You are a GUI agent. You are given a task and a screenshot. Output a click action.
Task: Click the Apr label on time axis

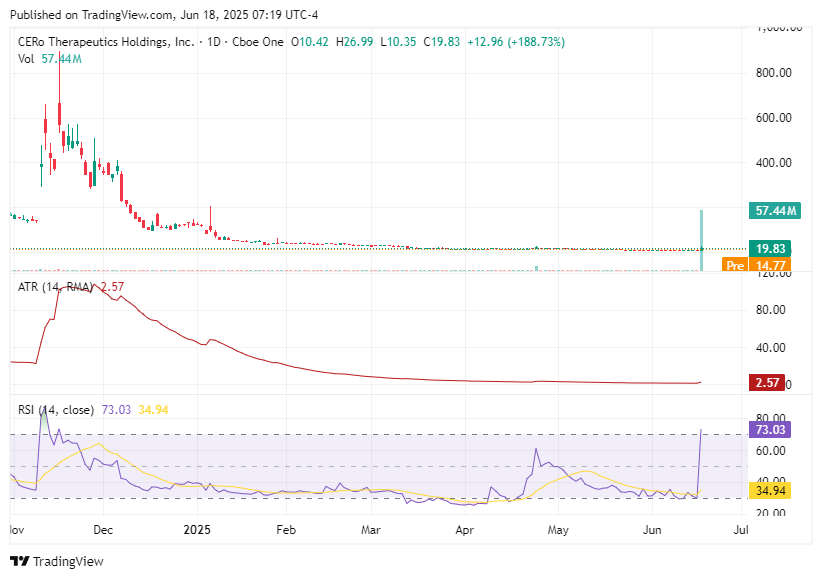point(464,530)
